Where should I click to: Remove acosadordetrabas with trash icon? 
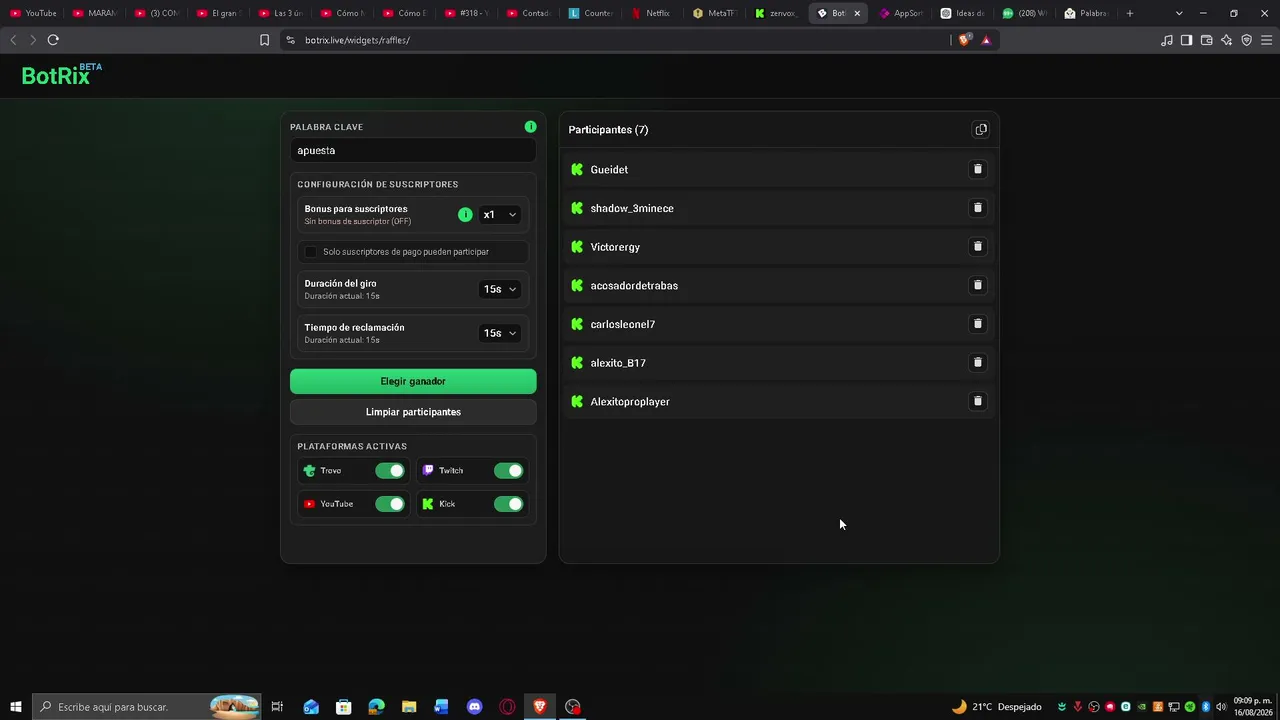click(x=978, y=285)
